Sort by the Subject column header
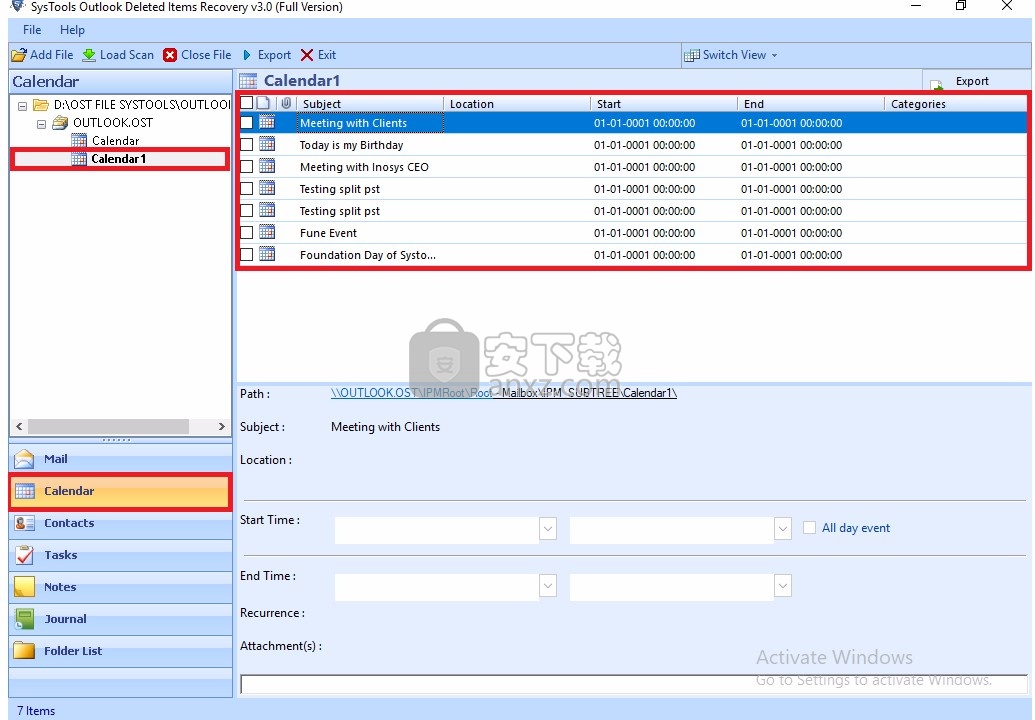The image size is (1035, 720). (370, 104)
